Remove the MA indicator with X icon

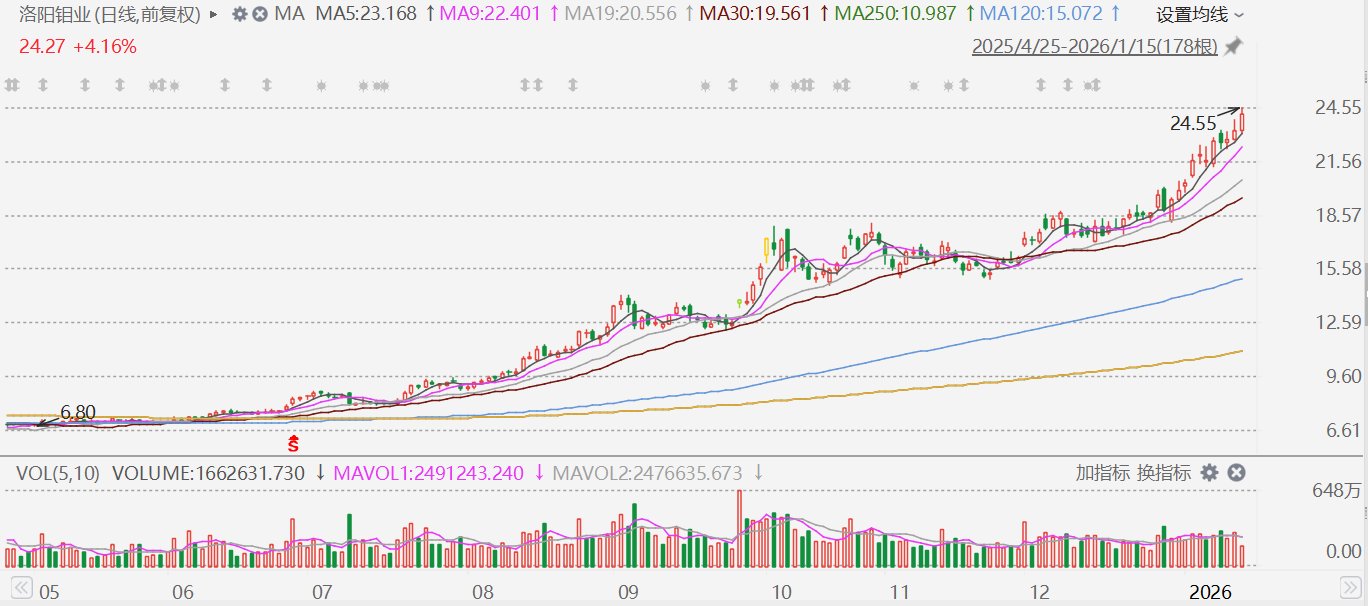tap(260, 15)
